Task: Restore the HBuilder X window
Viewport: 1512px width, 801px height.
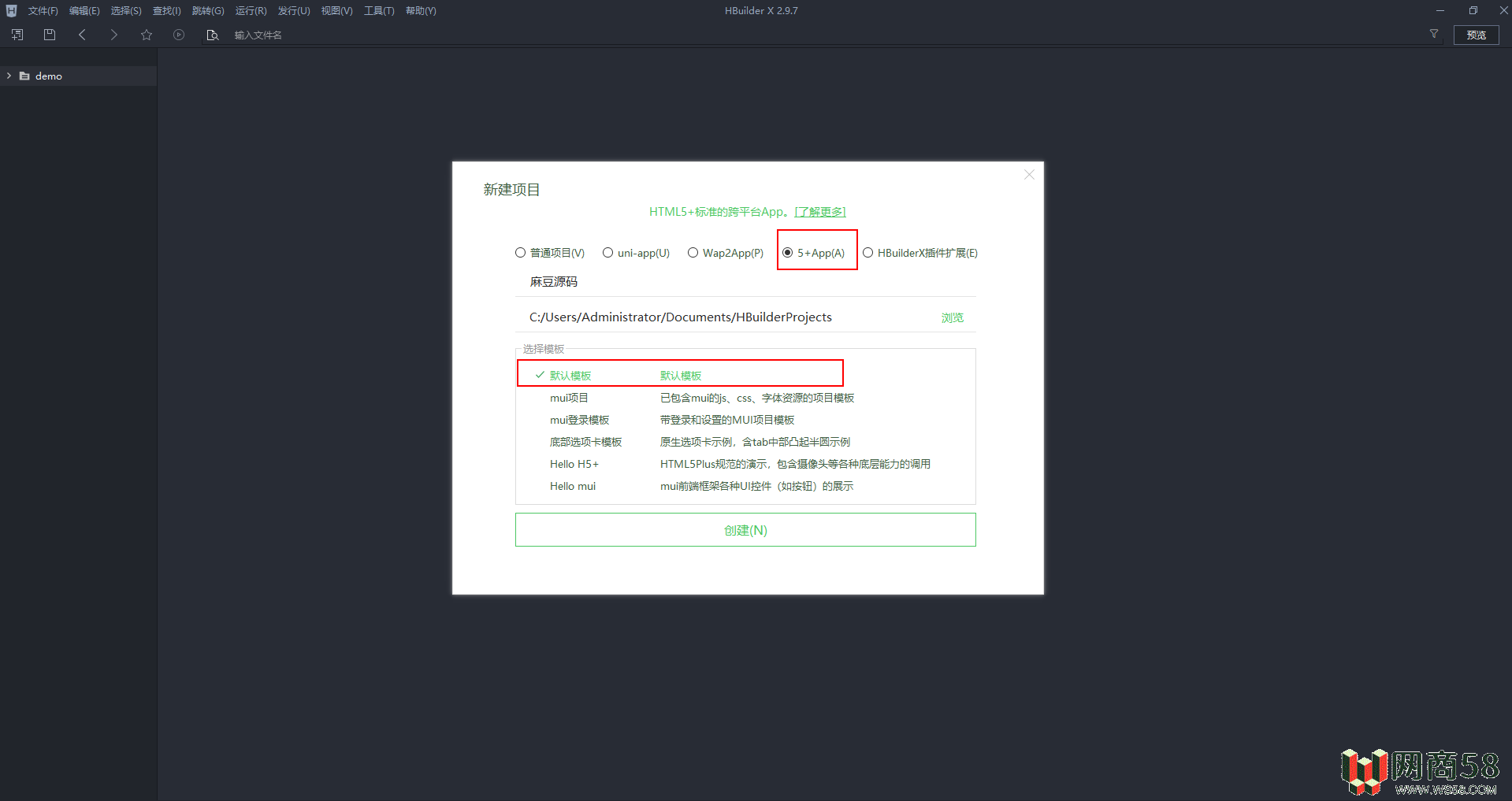Action: [x=1473, y=10]
